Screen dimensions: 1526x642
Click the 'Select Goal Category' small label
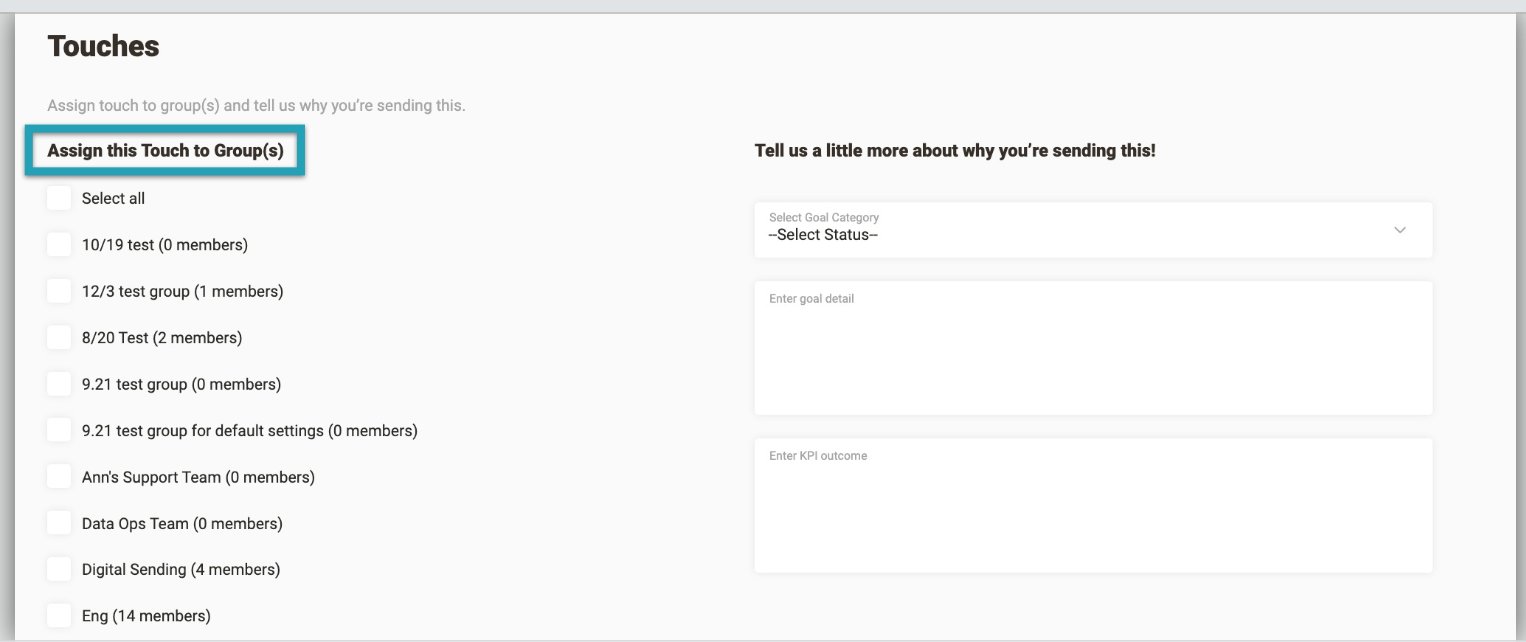pyautogui.click(x=823, y=217)
